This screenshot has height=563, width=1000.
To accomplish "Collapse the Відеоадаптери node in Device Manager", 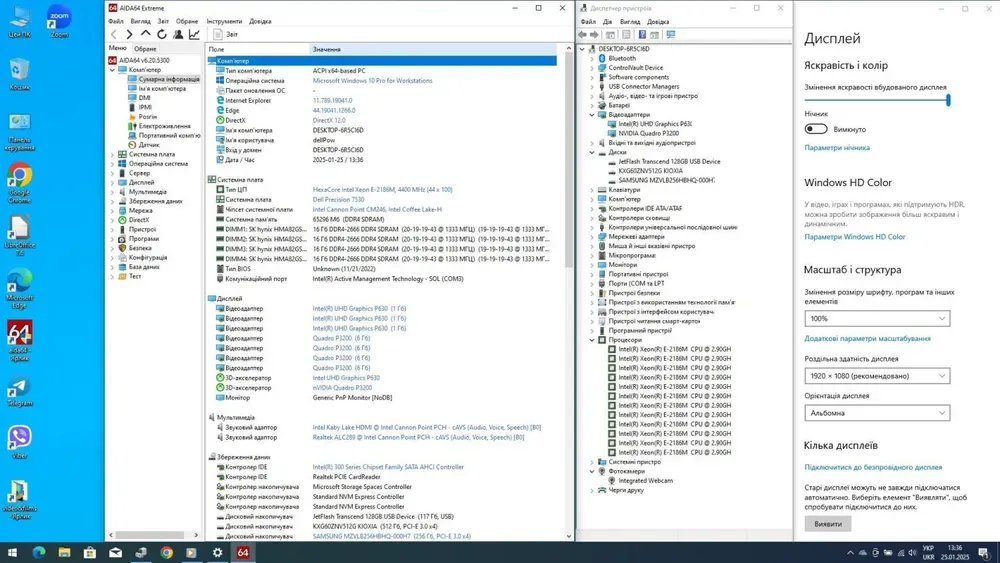I will (x=591, y=115).
